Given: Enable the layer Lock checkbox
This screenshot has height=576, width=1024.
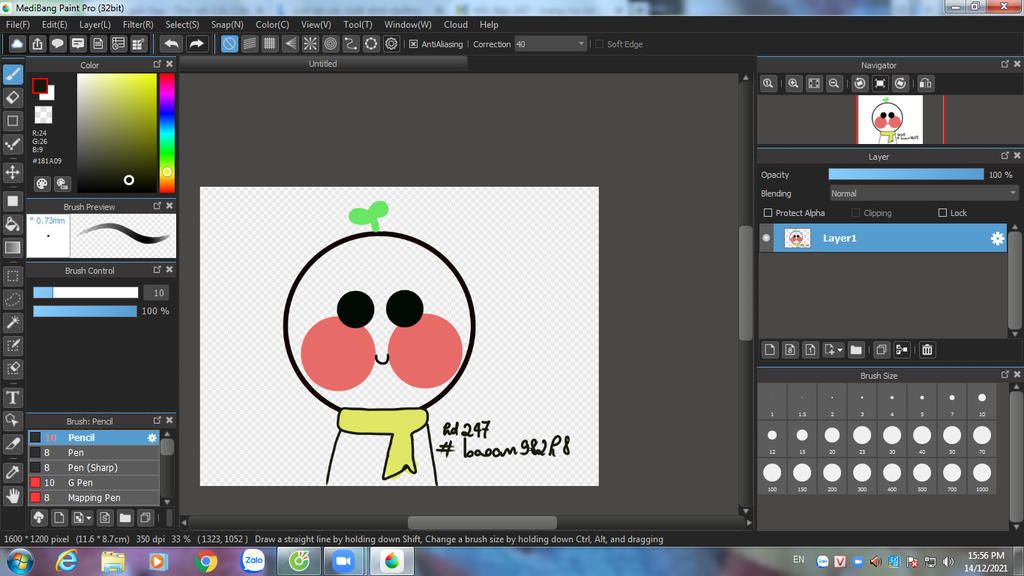Looking at the screenshot, I should (942, 213).
